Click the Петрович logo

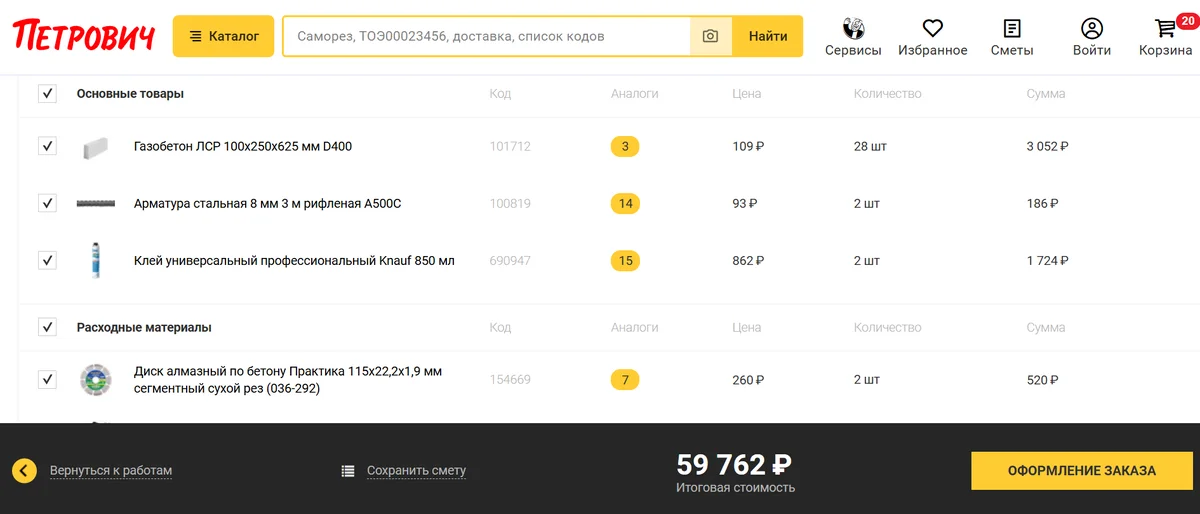coord(84,36)
